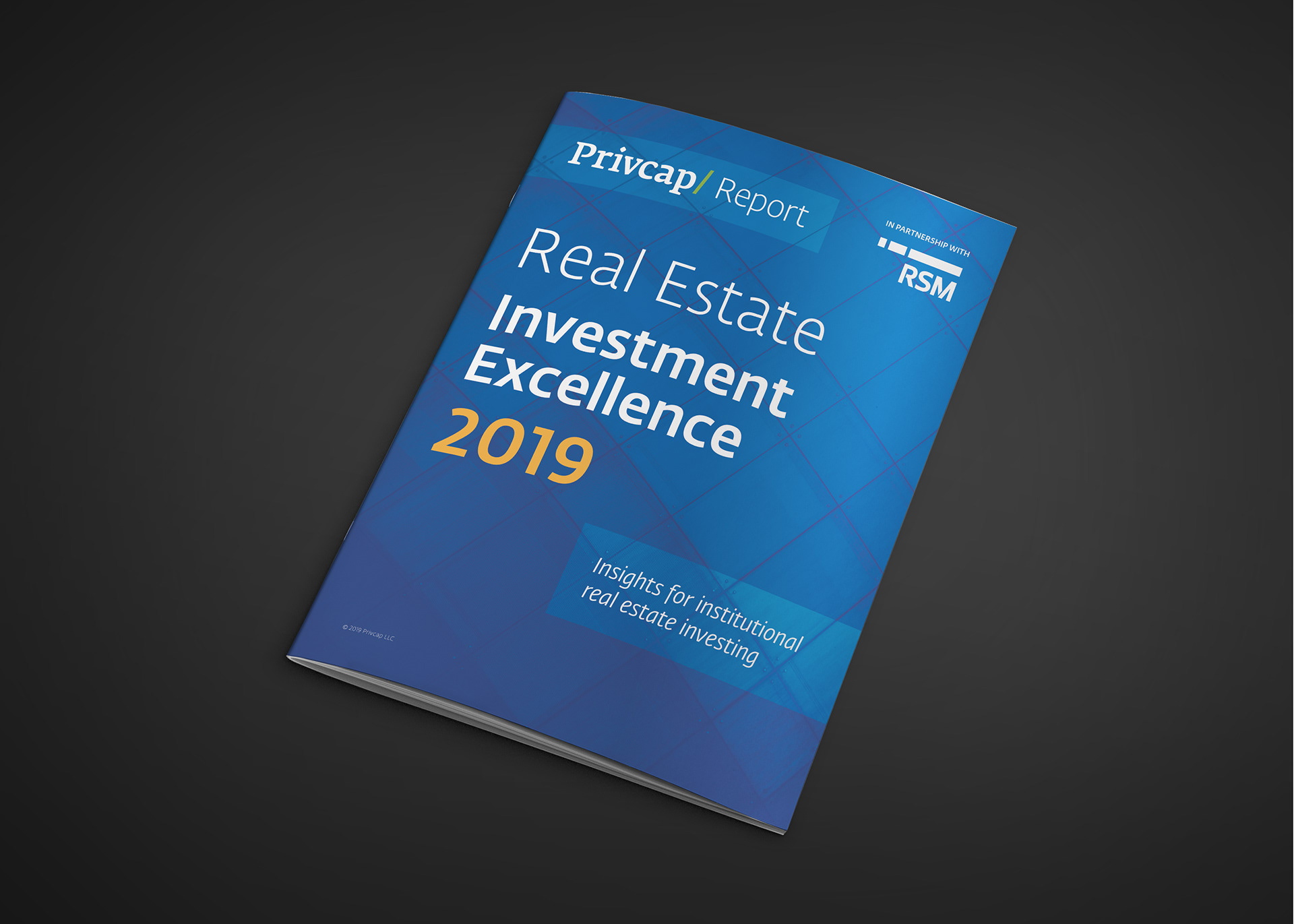Click the RSM logo
1294x924 pixels.
tap(921, 270)
